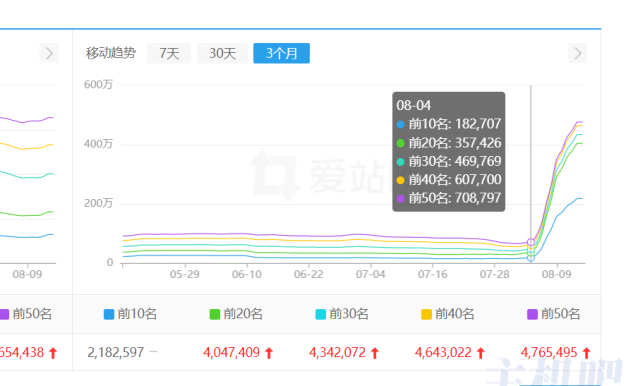Toggle the 前50名 purple legend in mobile chart
The image size is (626, 386).
[x=553, y=314]
